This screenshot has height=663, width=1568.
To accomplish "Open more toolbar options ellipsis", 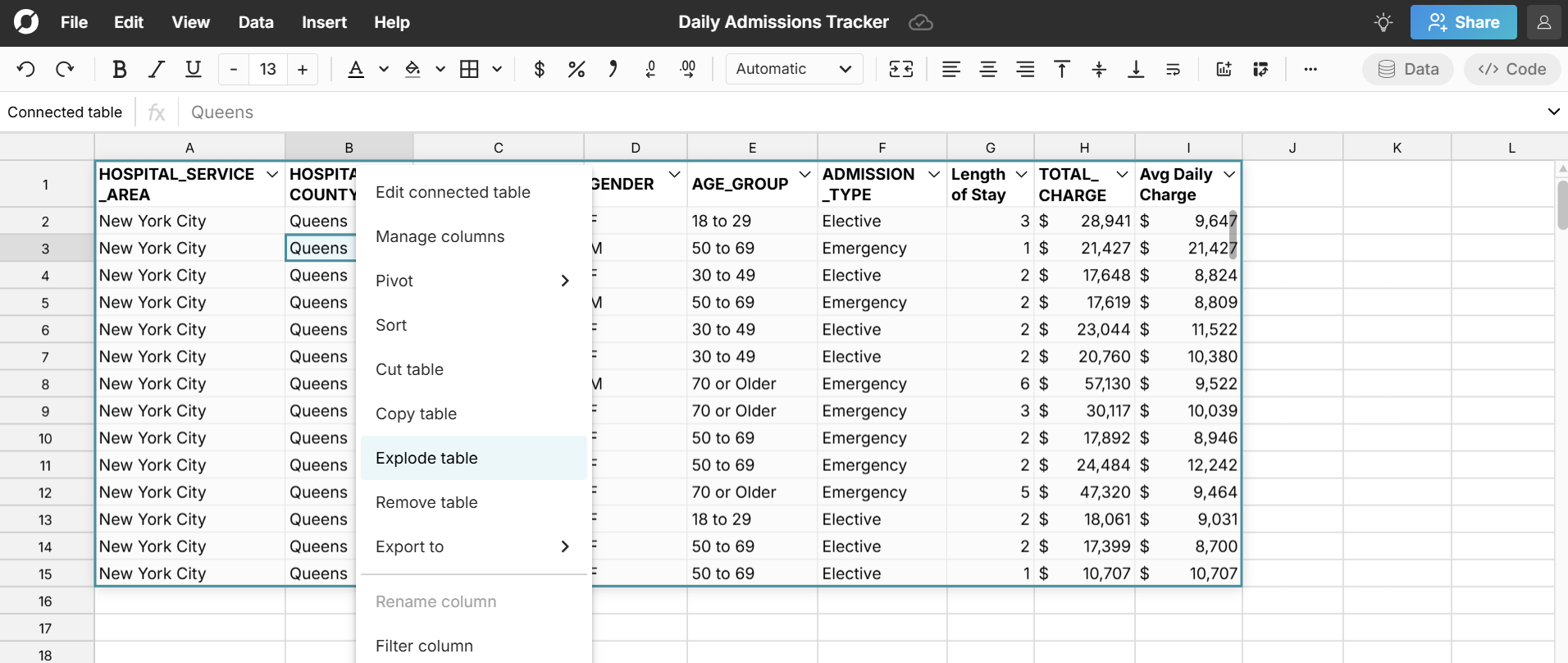I will point(1310,69).
